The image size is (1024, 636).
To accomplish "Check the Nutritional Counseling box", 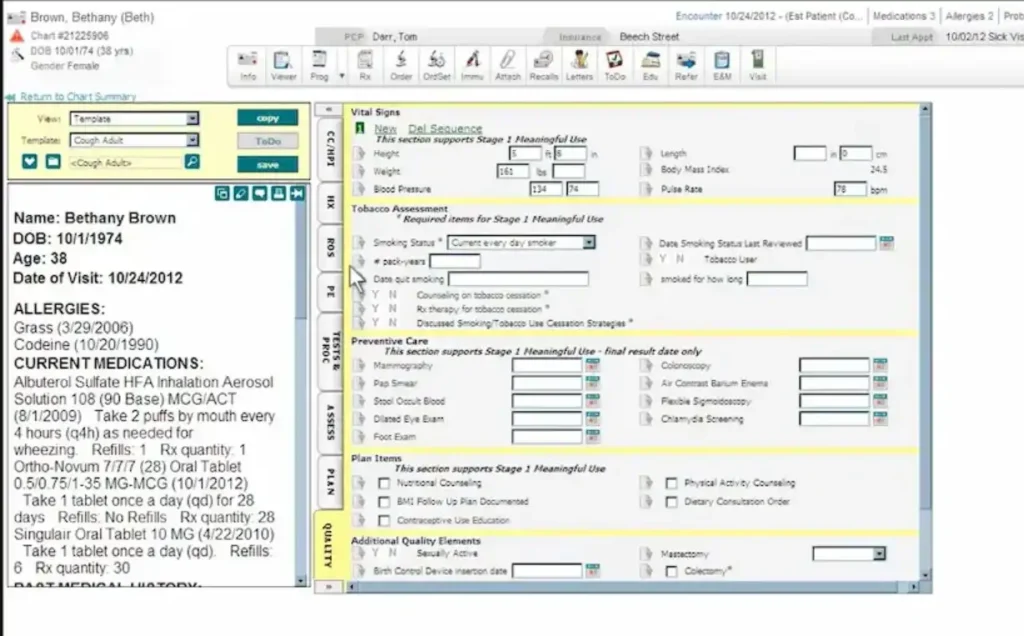I will (383, 483).
